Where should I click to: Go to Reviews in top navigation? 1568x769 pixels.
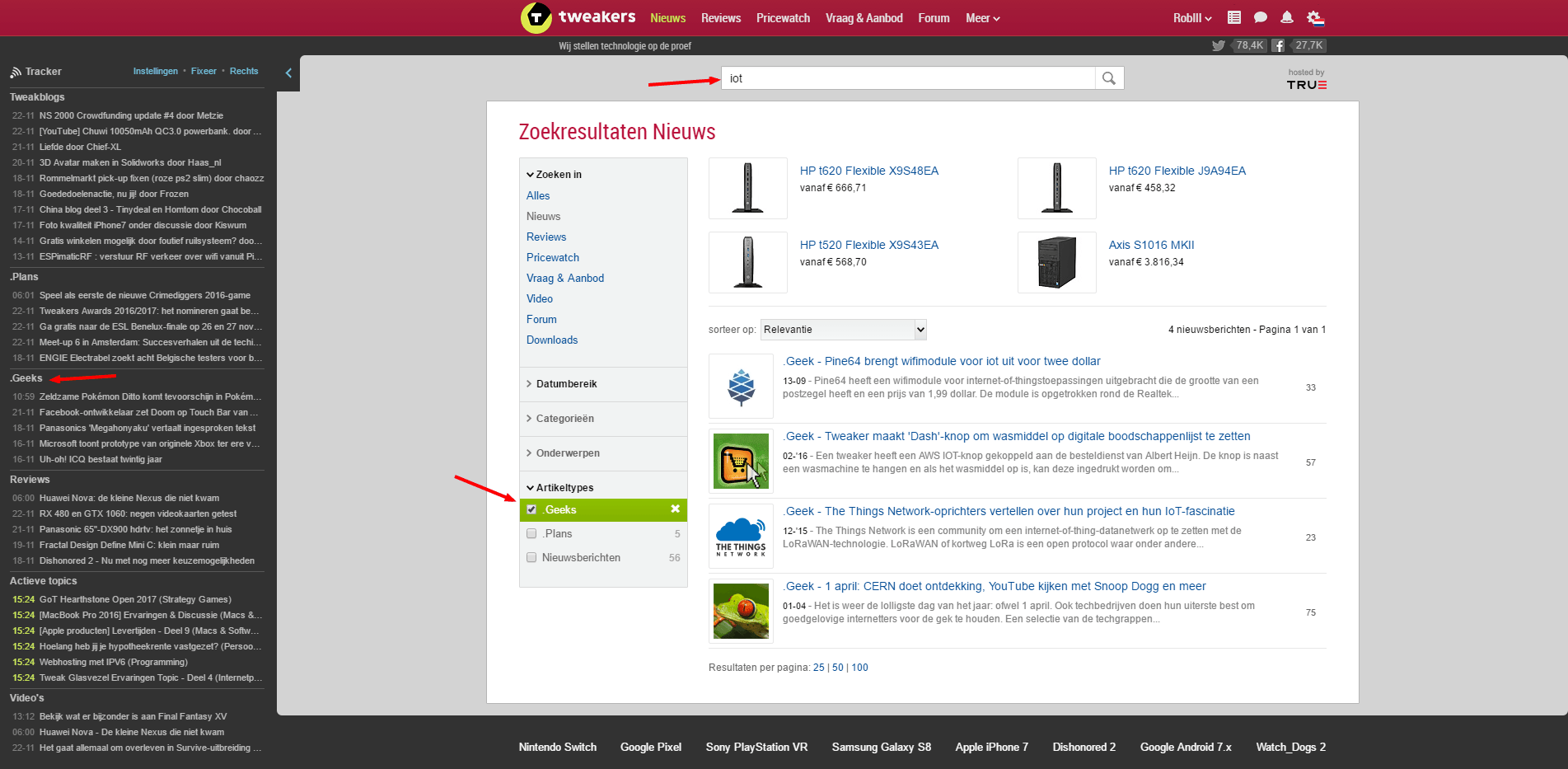tap(721, 18)
